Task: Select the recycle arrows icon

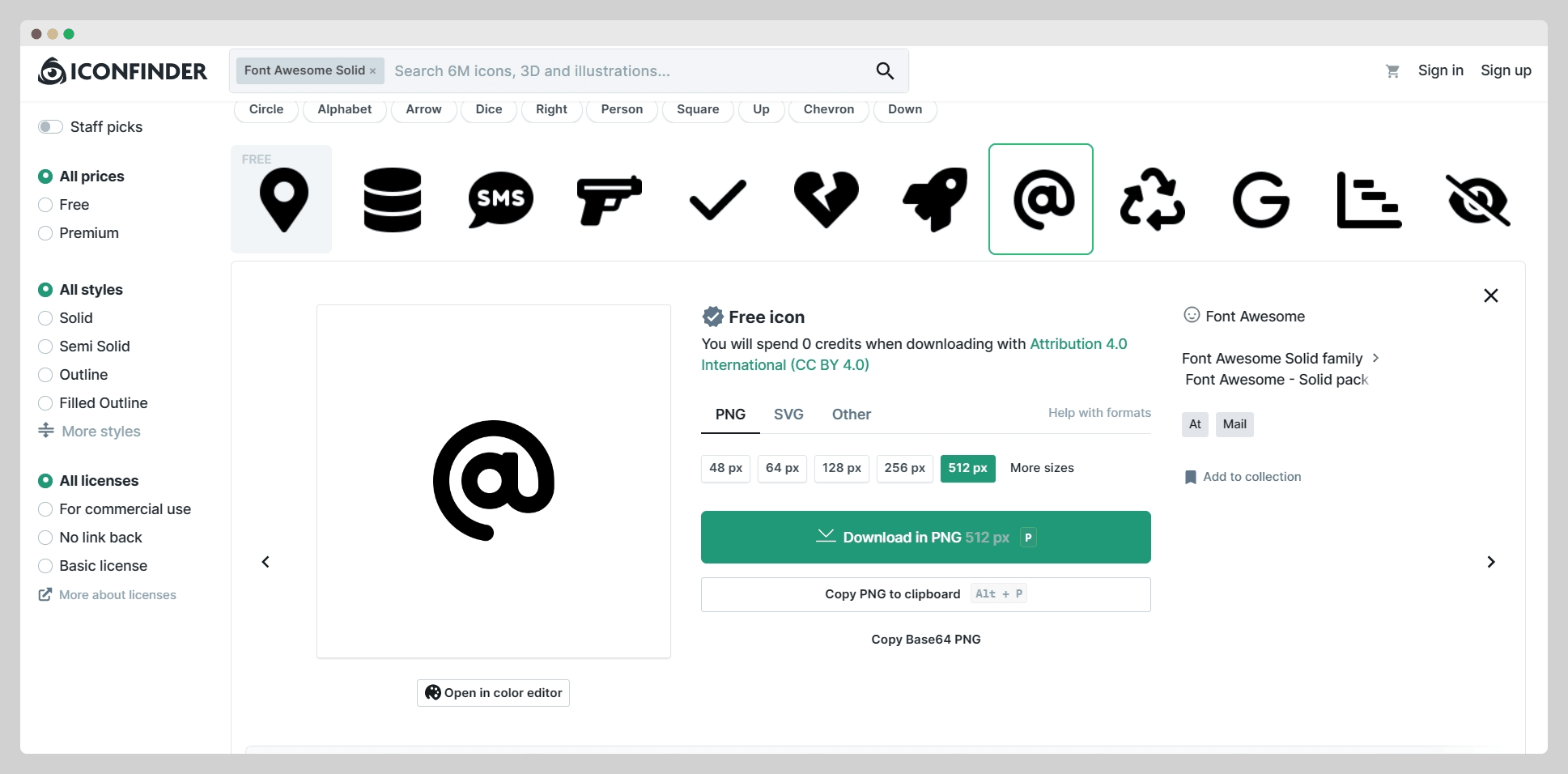Action: (1152, 200)
